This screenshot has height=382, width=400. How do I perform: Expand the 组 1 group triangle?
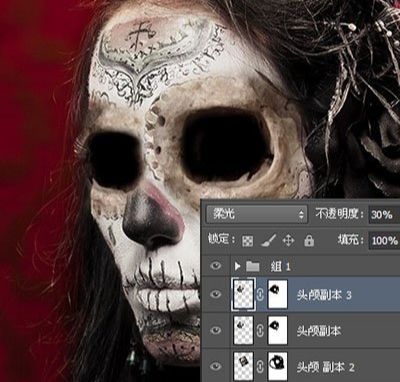click(x=237, y=266)
